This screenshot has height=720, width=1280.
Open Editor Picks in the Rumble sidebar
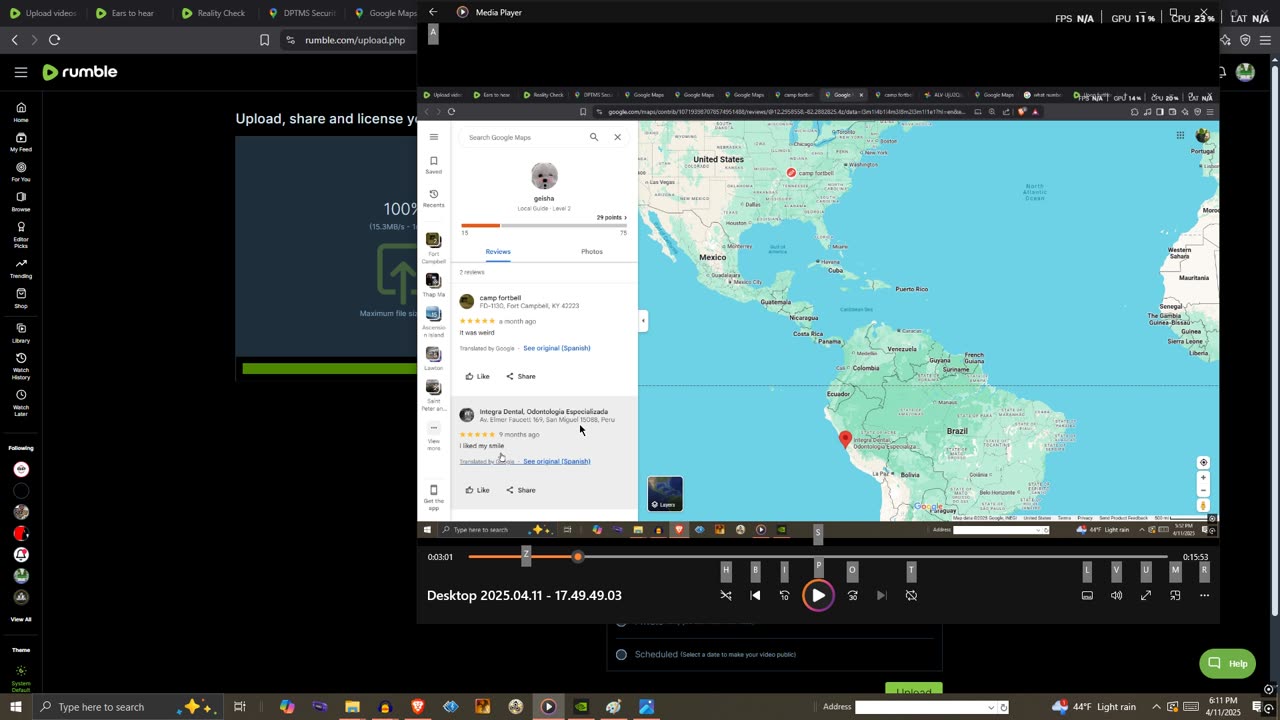[x=21, y=235]
